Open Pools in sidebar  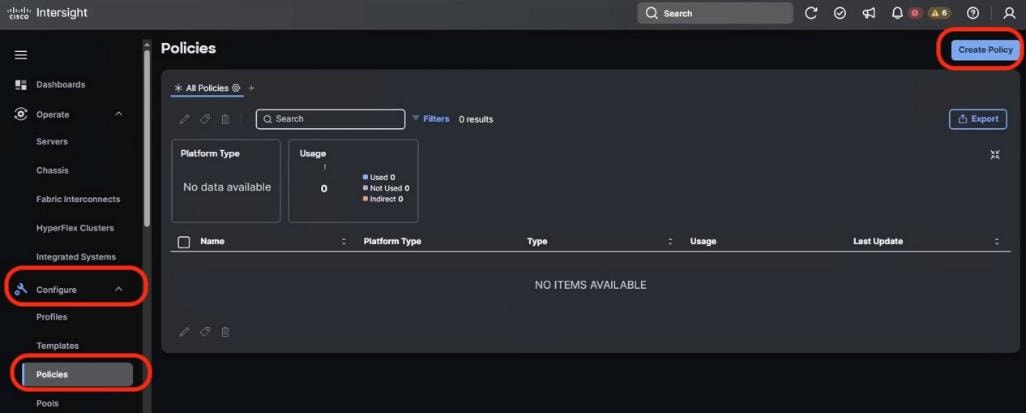47,403
